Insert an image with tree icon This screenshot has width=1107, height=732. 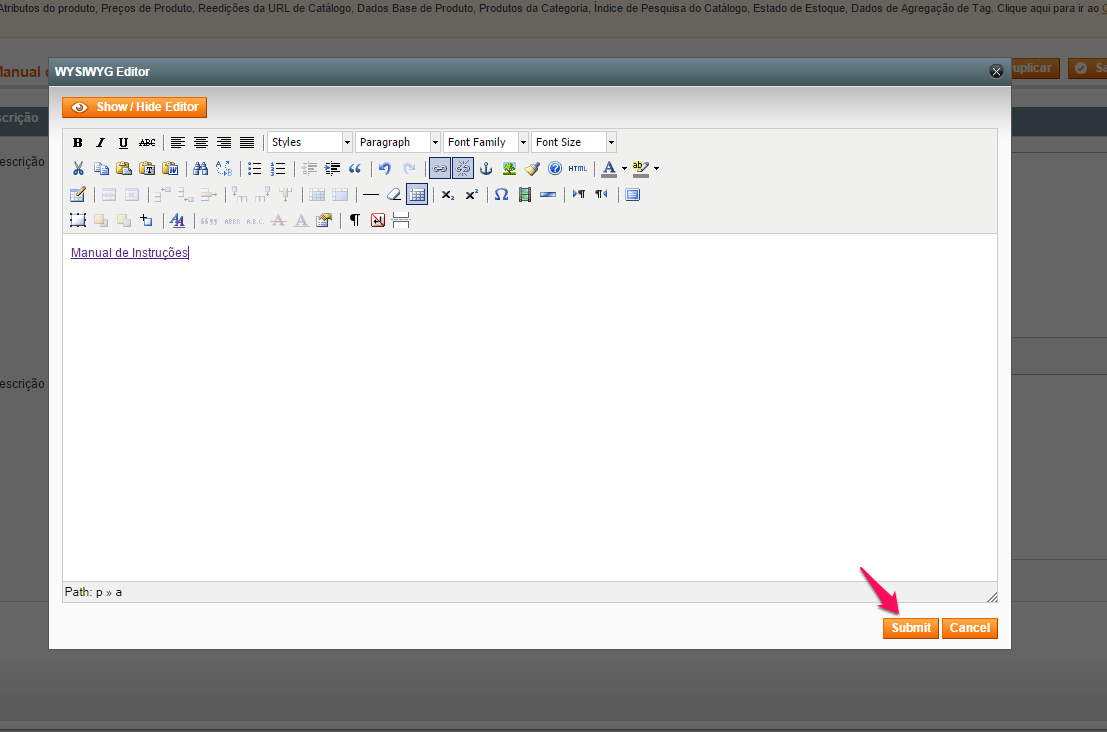(509, 168)
